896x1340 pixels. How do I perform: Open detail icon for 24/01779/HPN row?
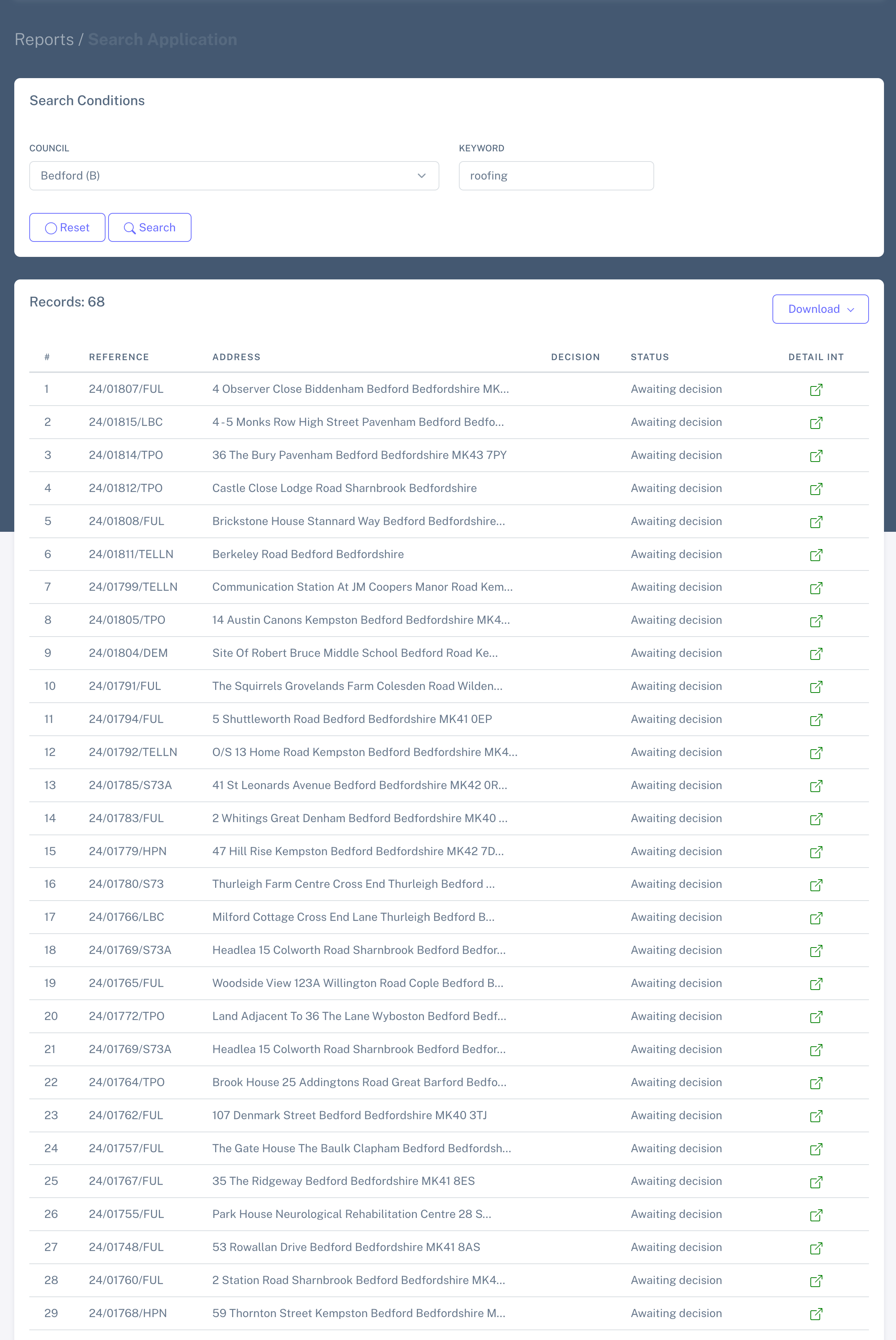click(x=815, y=851)
